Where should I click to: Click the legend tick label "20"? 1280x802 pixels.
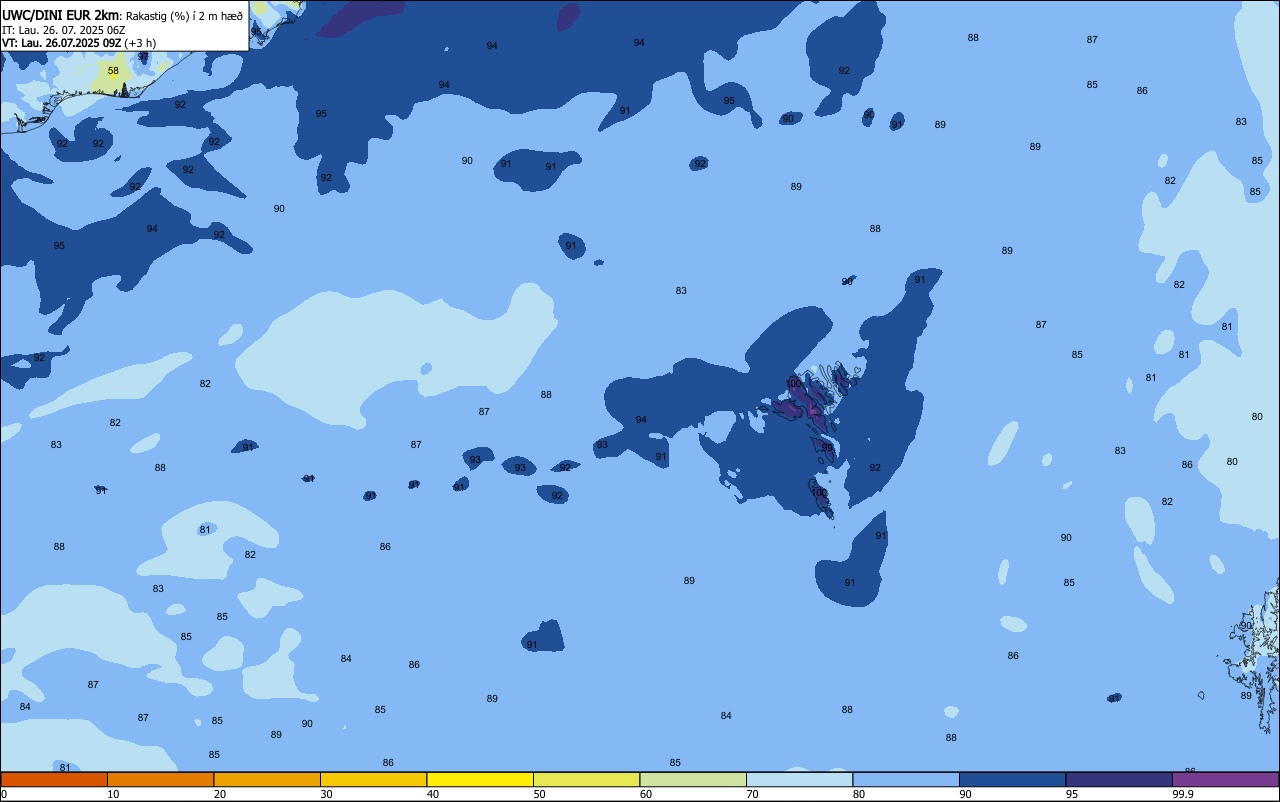point(220,794)
